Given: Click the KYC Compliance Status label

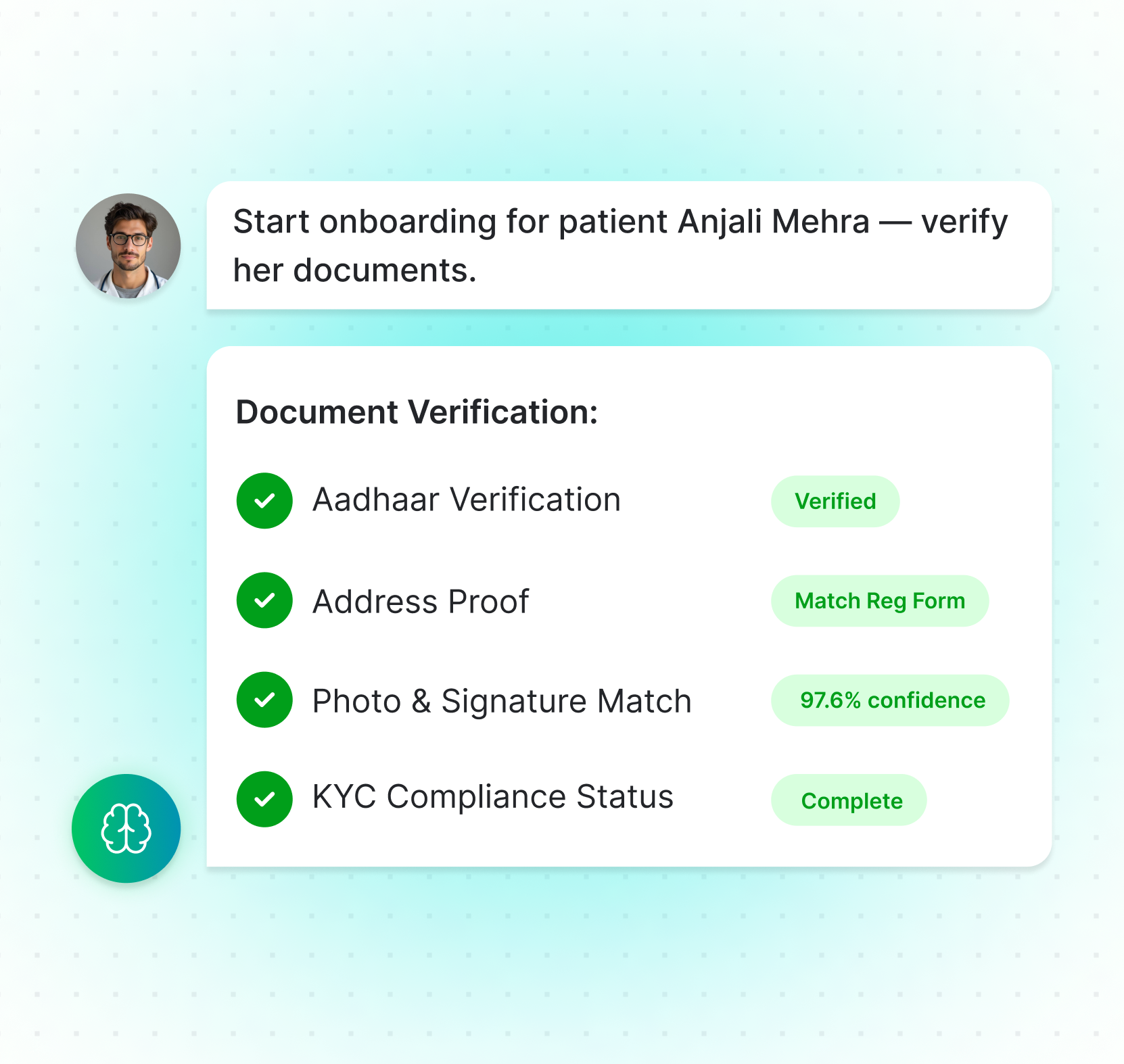Looking at the screenshot, I should 493,797.
